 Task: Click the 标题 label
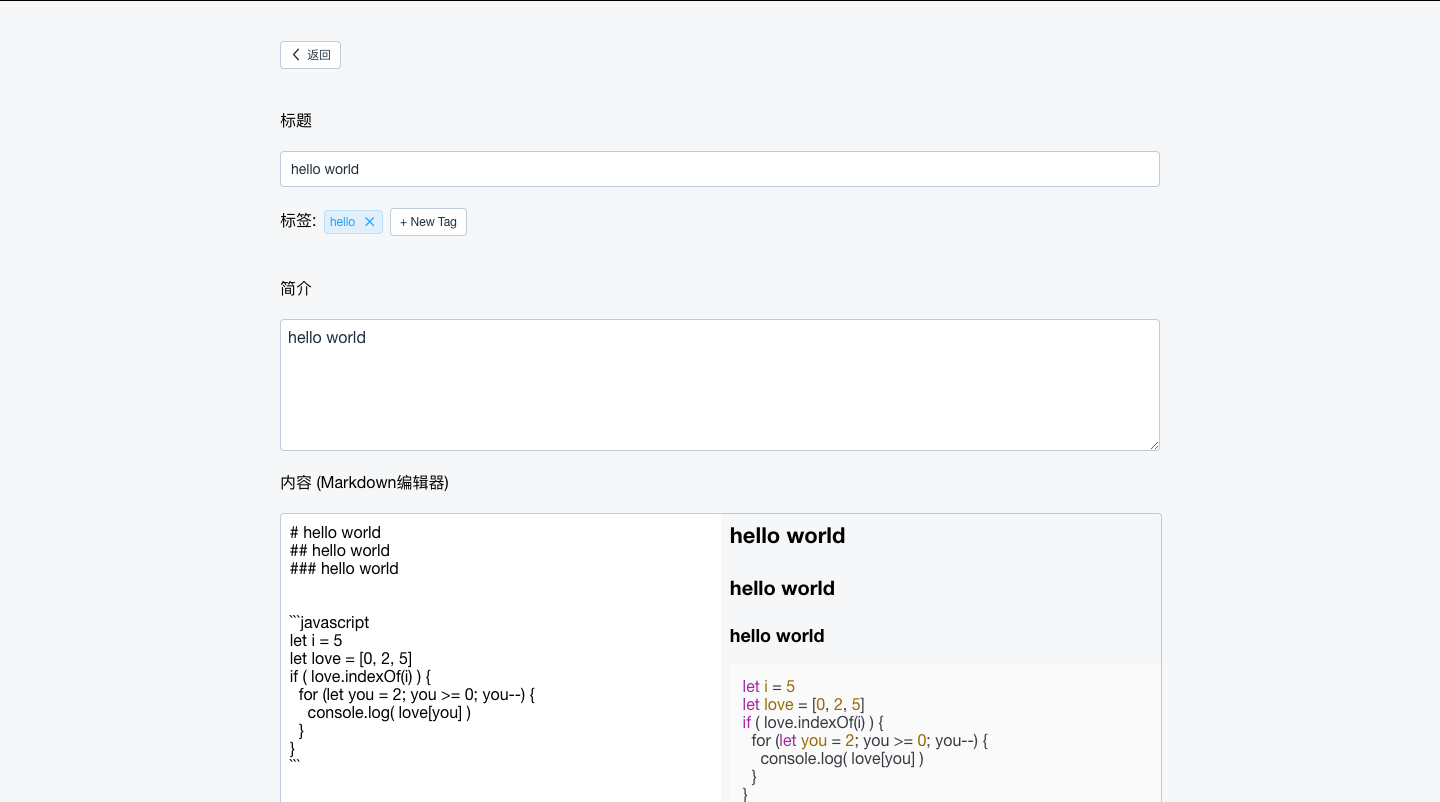click(x=296, y=120)
